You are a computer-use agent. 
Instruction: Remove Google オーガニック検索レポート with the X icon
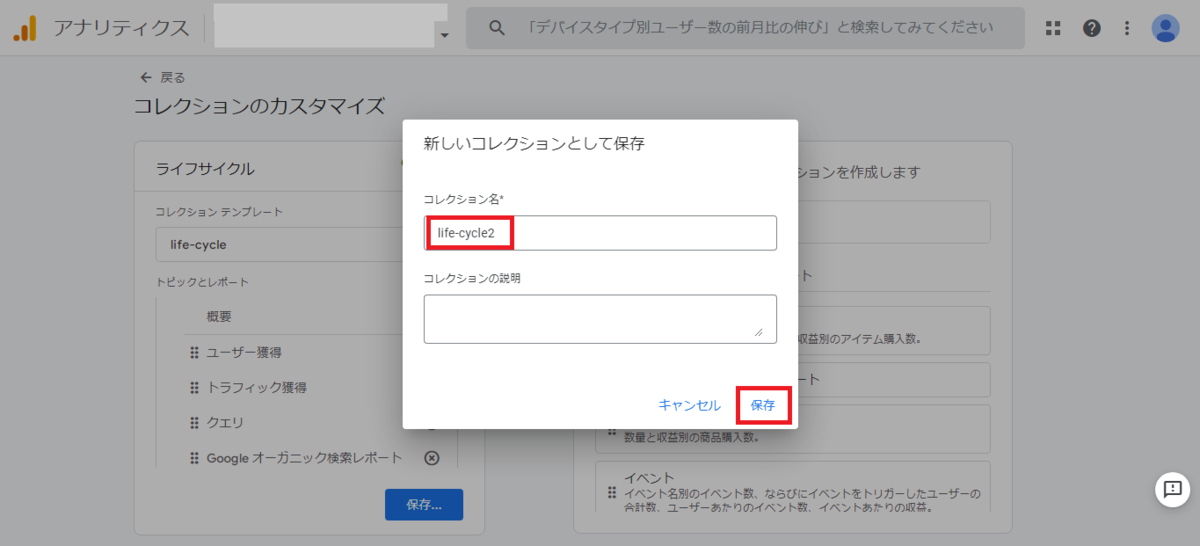431,457
